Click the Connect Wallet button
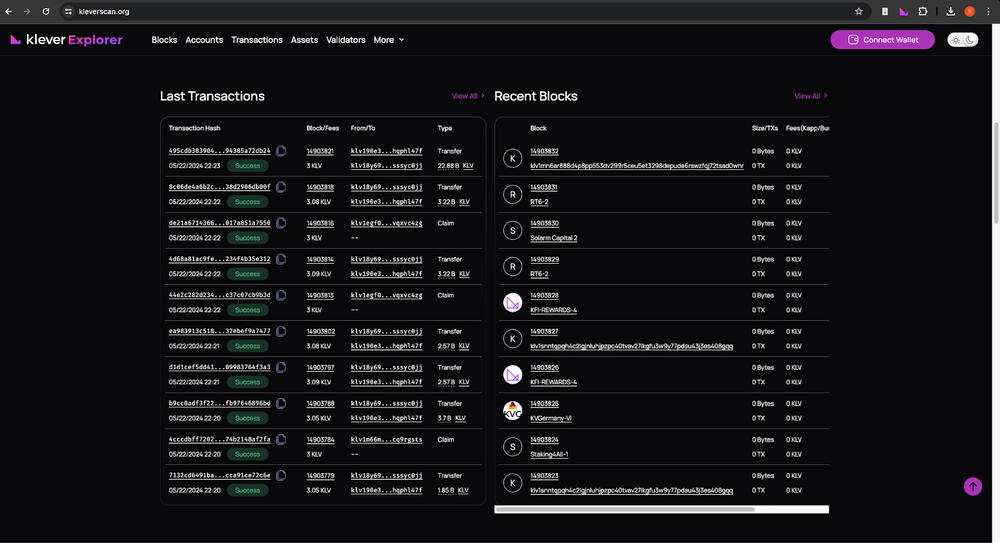 883,40
